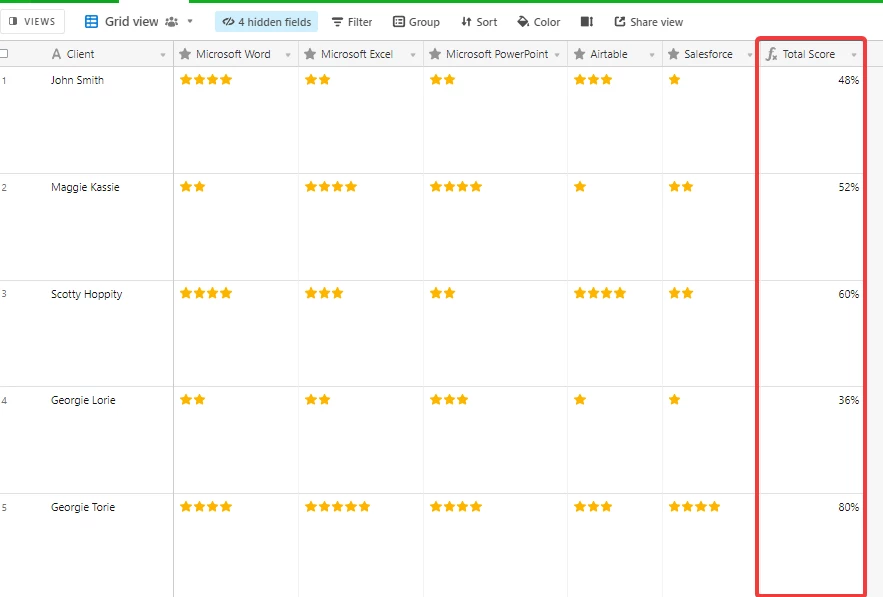Expand the Microsoft Word column dropdown

288,55
